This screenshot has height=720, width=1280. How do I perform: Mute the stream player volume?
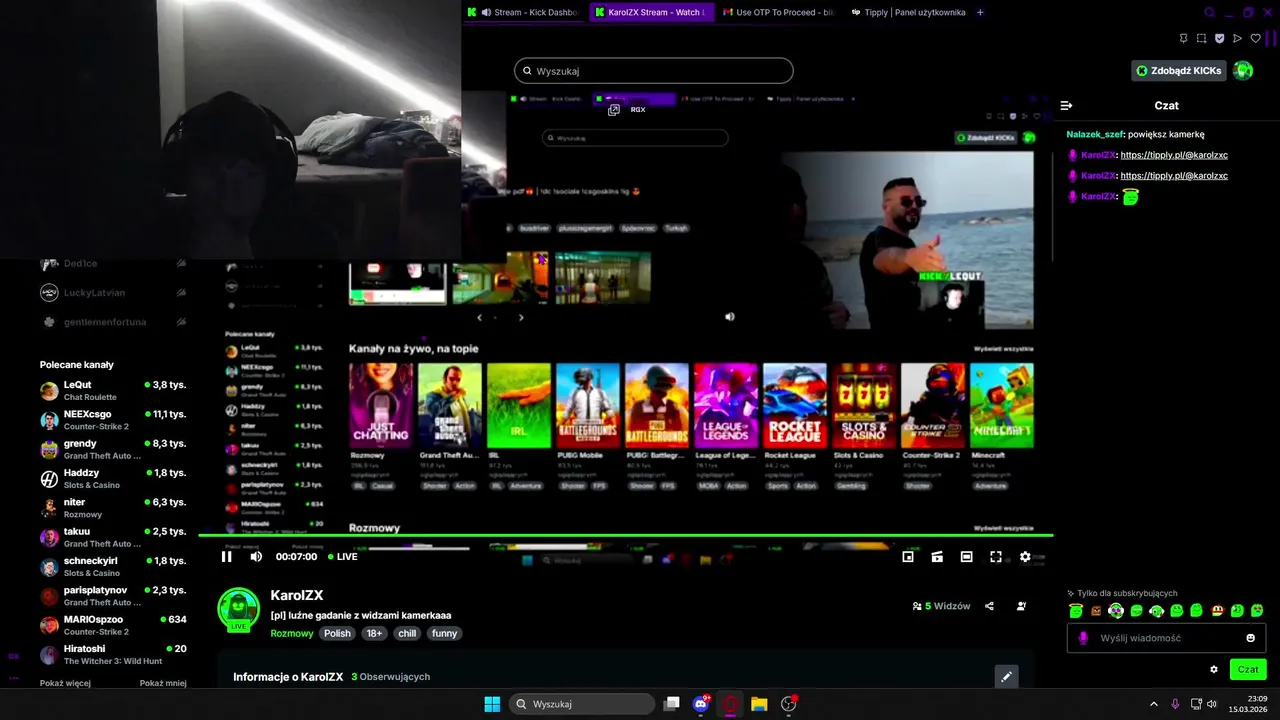pos(256,557)
